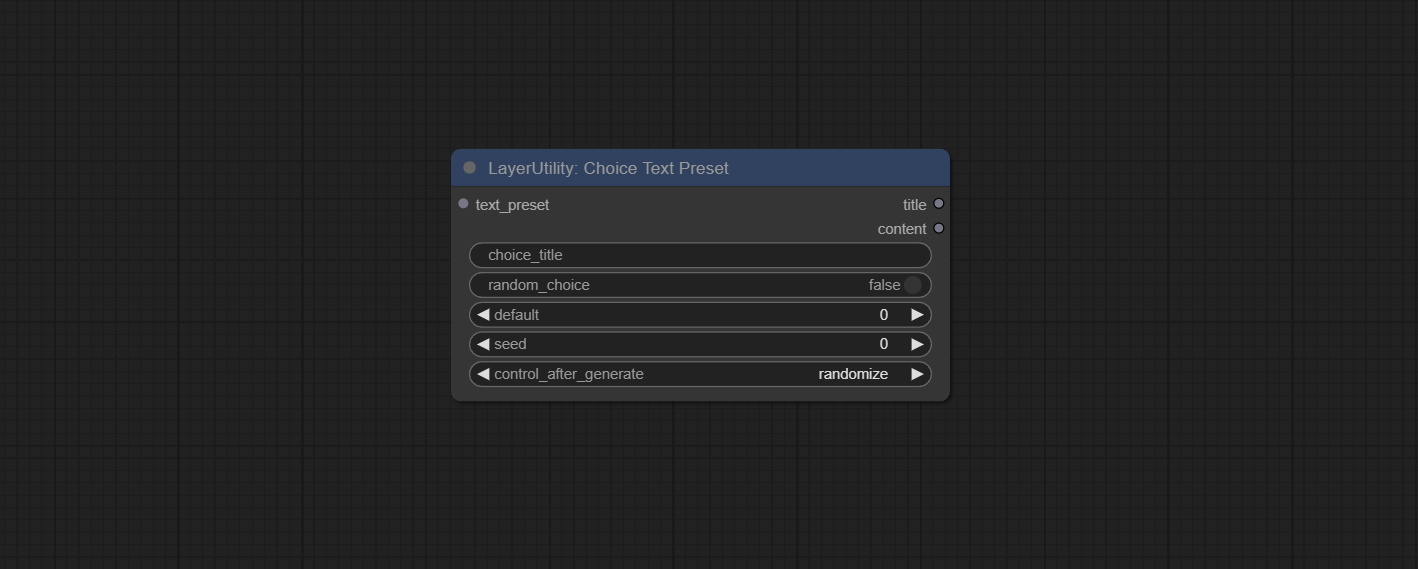The image size is (1418, 569).
Task: Select previous control_after_generate option via left arrow
Action: click(483, 374)
